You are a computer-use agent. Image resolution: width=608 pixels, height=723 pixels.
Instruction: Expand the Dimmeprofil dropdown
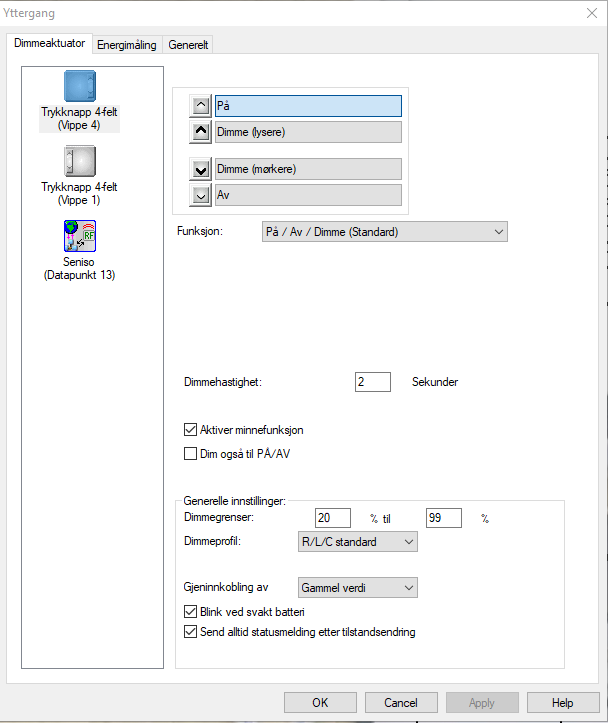click(x=357, y=542)
